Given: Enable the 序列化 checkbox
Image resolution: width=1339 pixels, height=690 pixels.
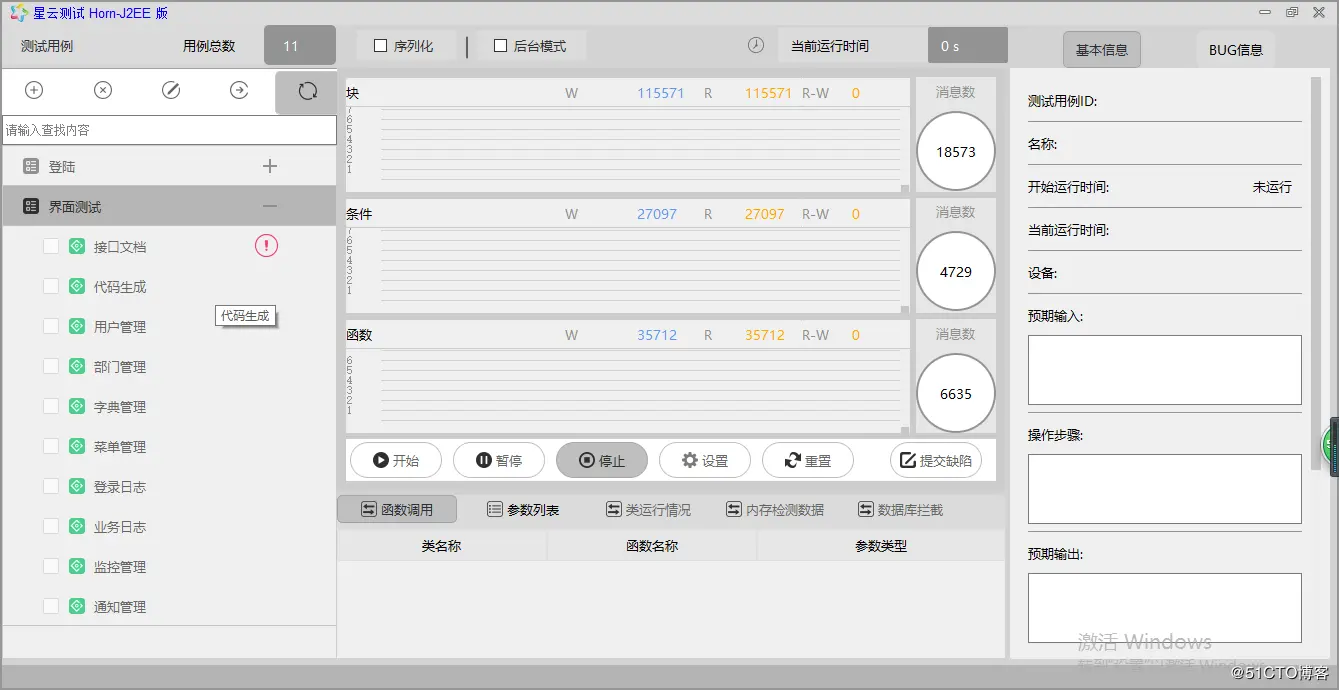Looking at the screenshot, I should (x=380, y=45).
